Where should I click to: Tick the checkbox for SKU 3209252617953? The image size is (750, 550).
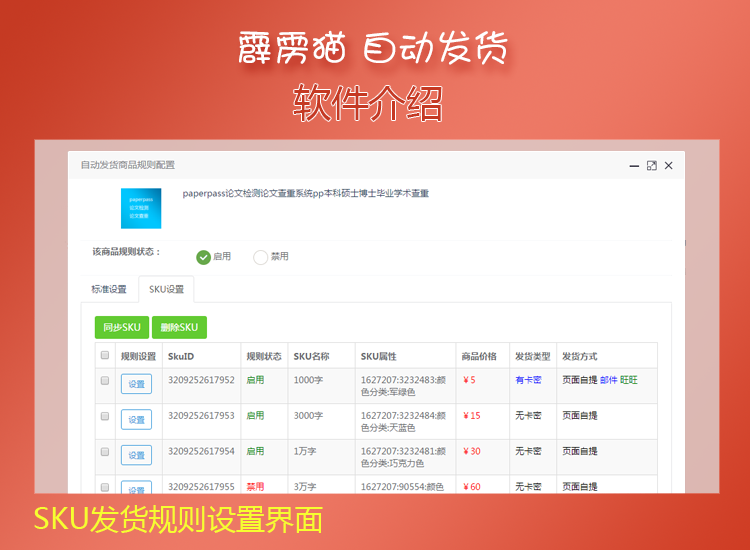click(x=105, y=416)
